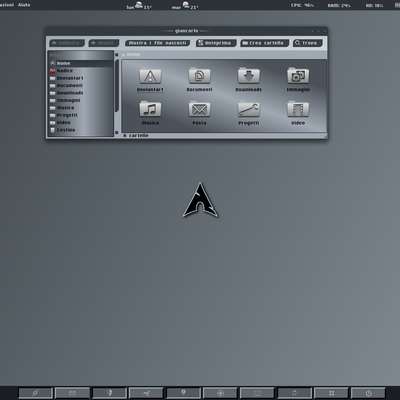Click the first dock button on left
Viewport: 400px width, 400px height.
click(x=35, y=393)
